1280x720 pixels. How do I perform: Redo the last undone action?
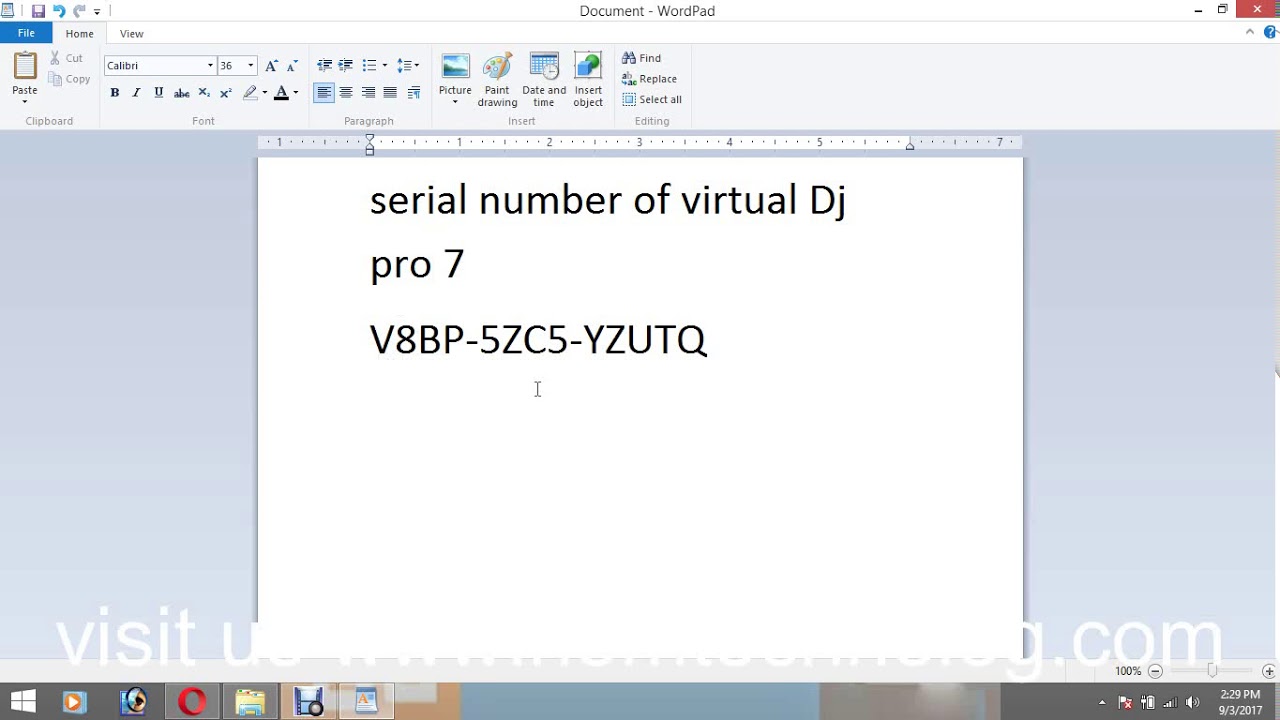[x=80, y=11]
